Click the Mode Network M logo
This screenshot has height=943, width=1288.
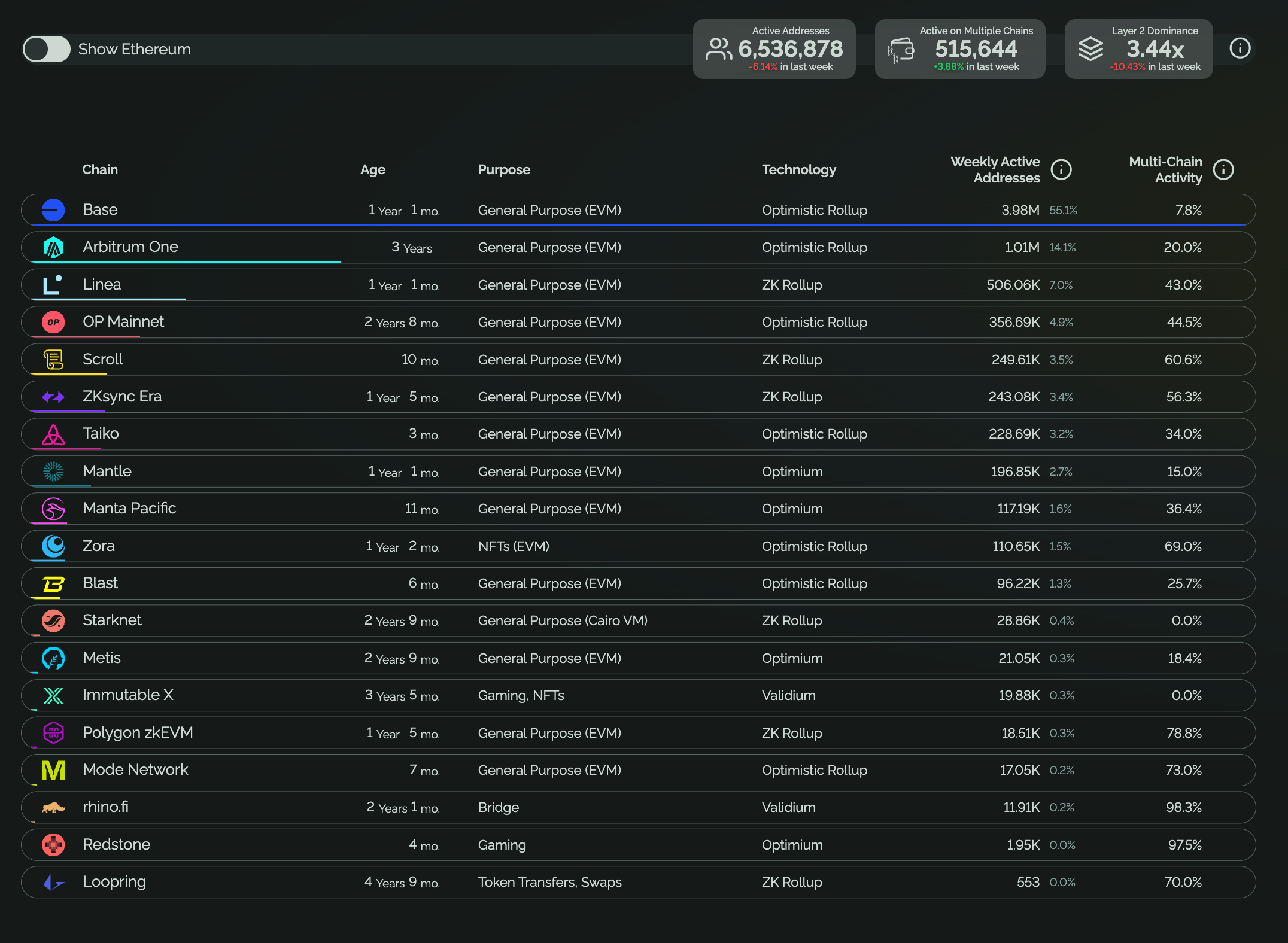pos(53,770)
